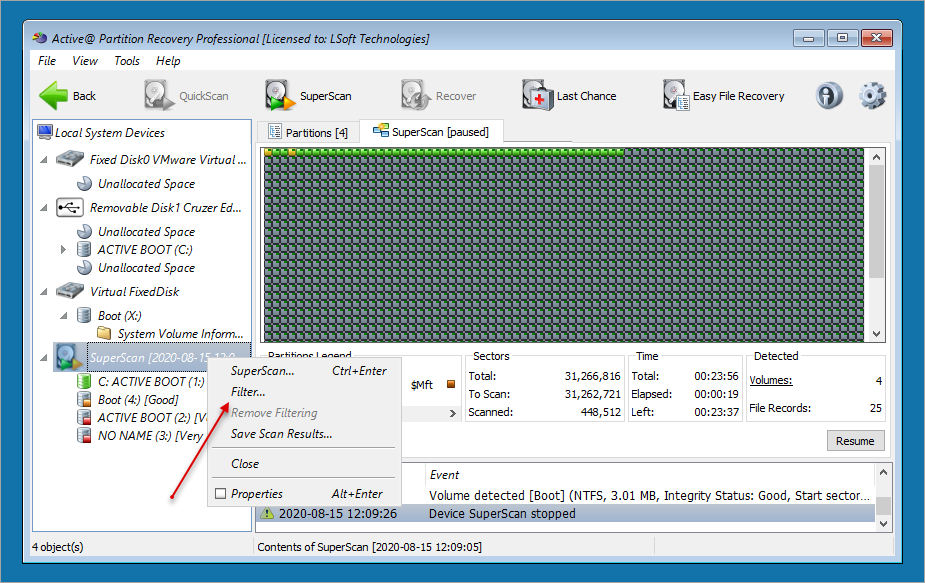Screen dimensions: 925x583
Task: Choose SuperScan... from context menu
Action: 304,371
